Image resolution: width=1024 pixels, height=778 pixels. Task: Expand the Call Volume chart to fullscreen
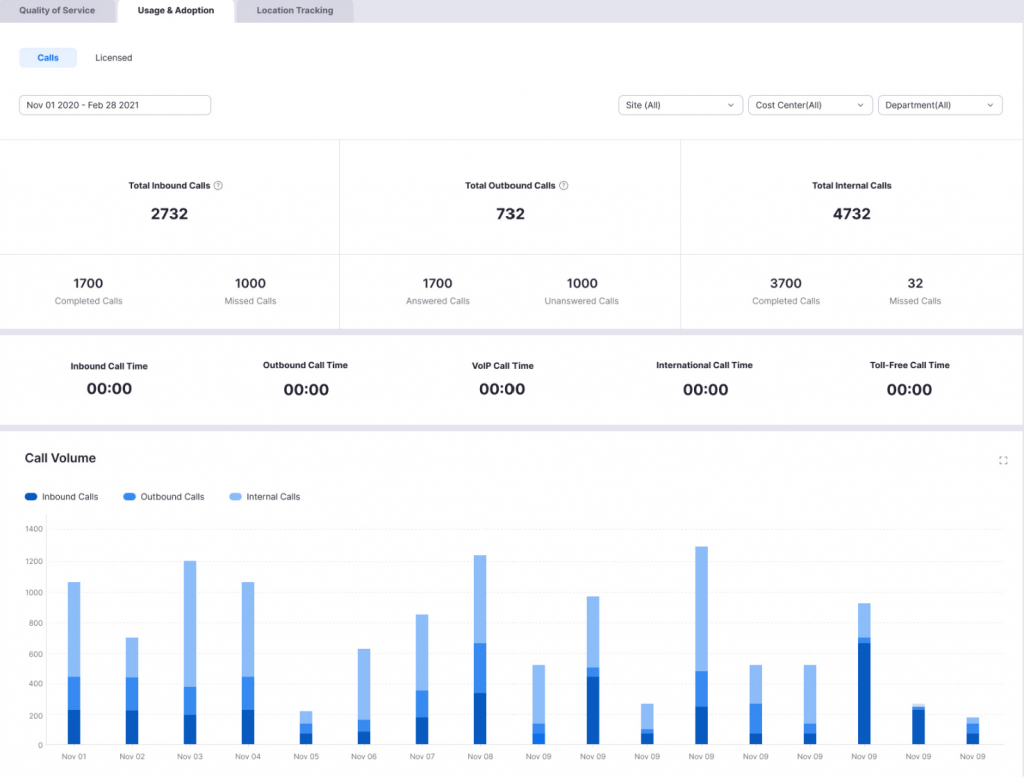pos(1004,460)
